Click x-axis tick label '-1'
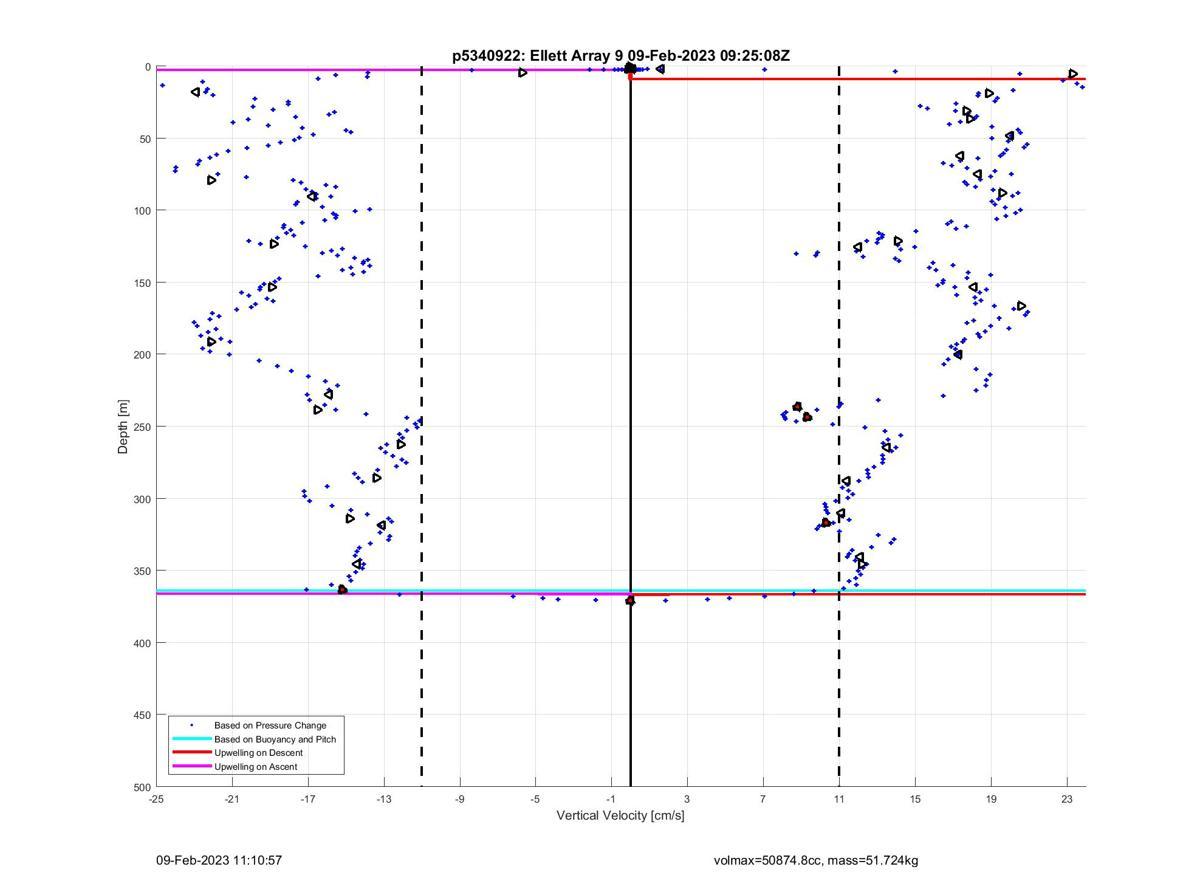 tap(611, 798)
